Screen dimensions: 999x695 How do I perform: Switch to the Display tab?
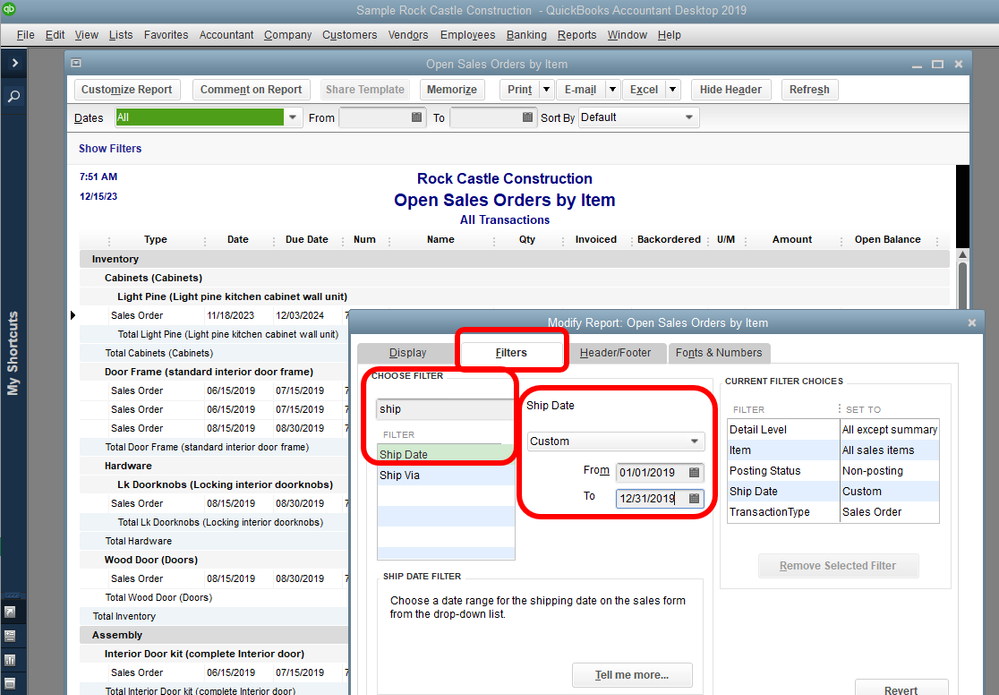coord(408,353)
